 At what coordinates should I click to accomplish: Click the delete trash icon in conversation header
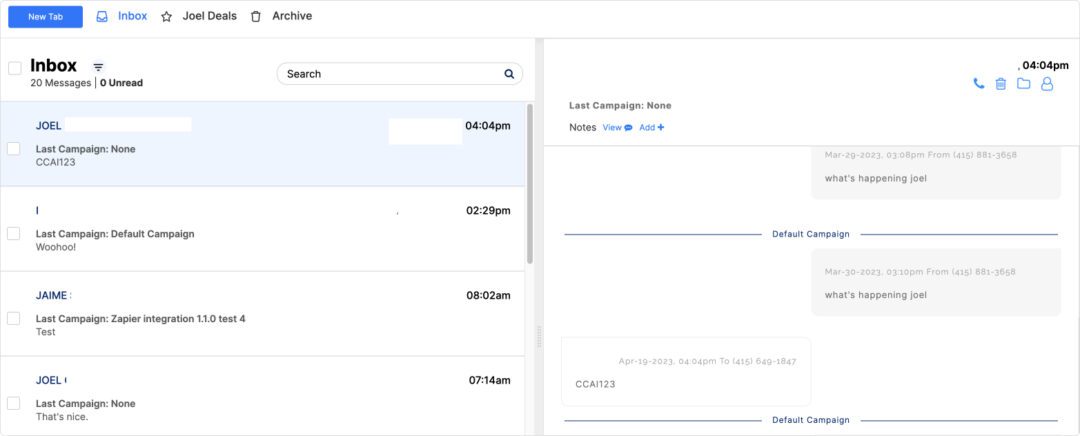pos(1001,84)
